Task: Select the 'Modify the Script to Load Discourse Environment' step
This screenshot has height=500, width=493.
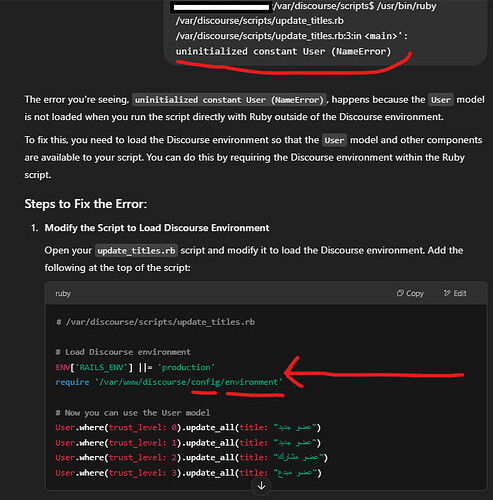Action: pyautogui.click(x=157, y=228)
